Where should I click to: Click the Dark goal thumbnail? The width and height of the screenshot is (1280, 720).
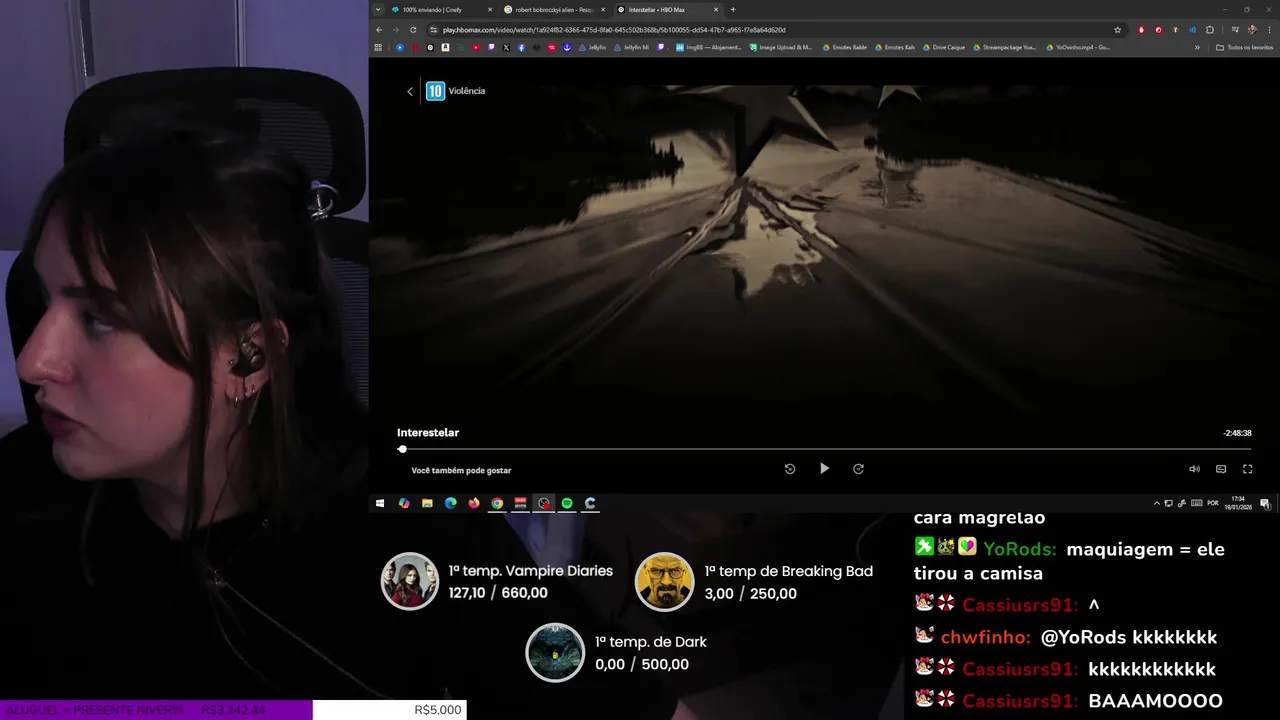[555, 652]
